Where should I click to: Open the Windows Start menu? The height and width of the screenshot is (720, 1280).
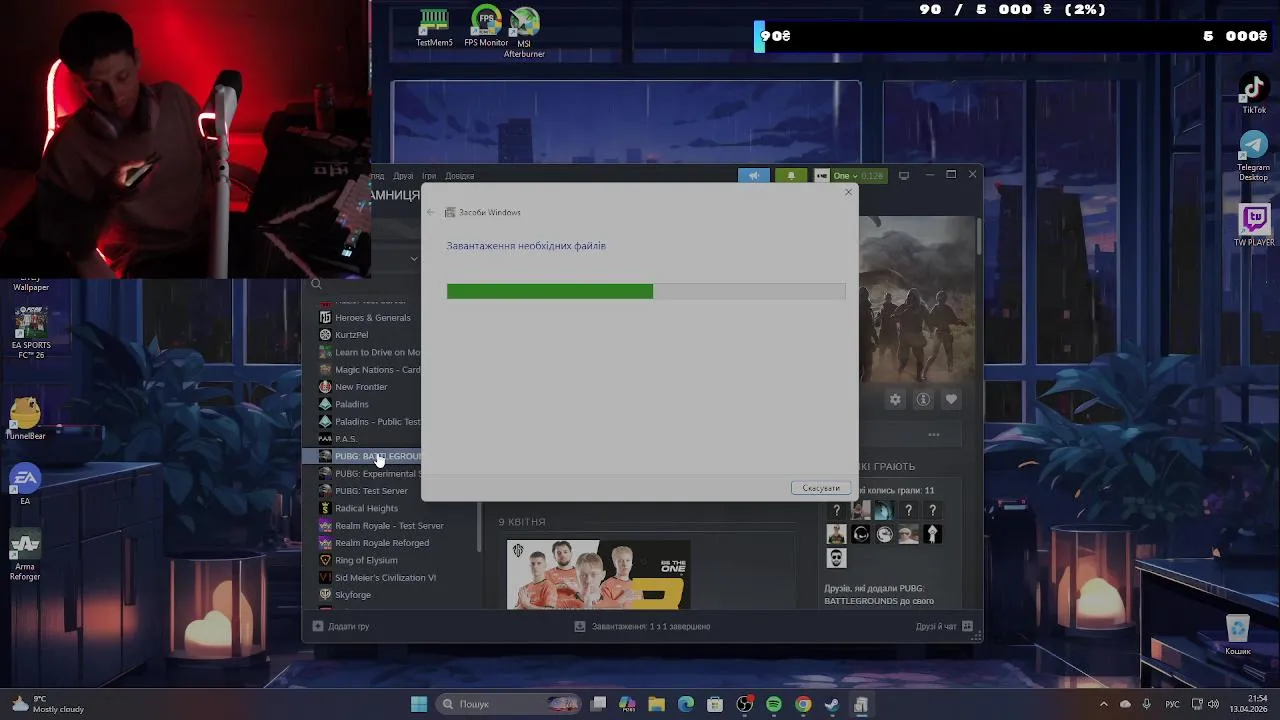[419, 704]
